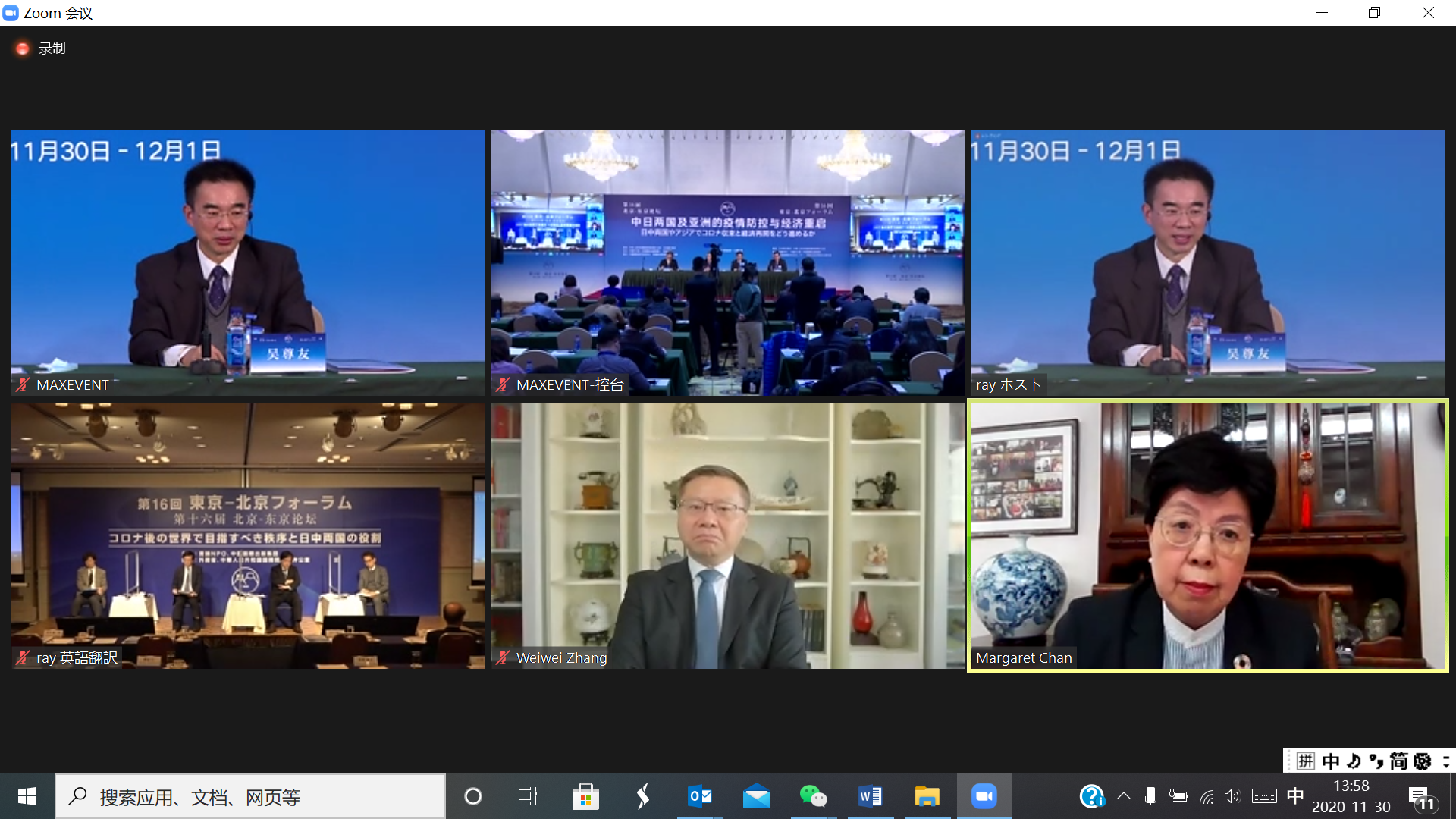Open Task View on the taskbar

pyautogui.click(x=527, y=796)
